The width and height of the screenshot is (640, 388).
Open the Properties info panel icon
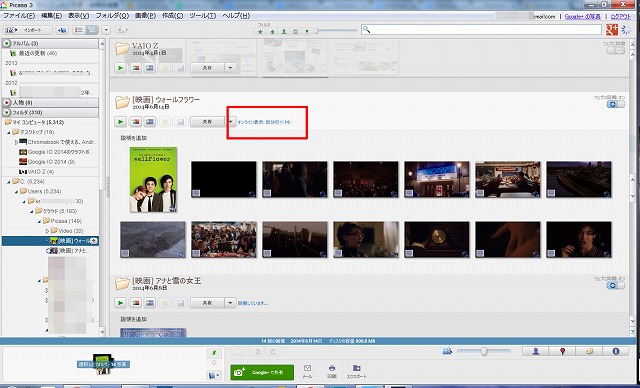pos(615,351)
